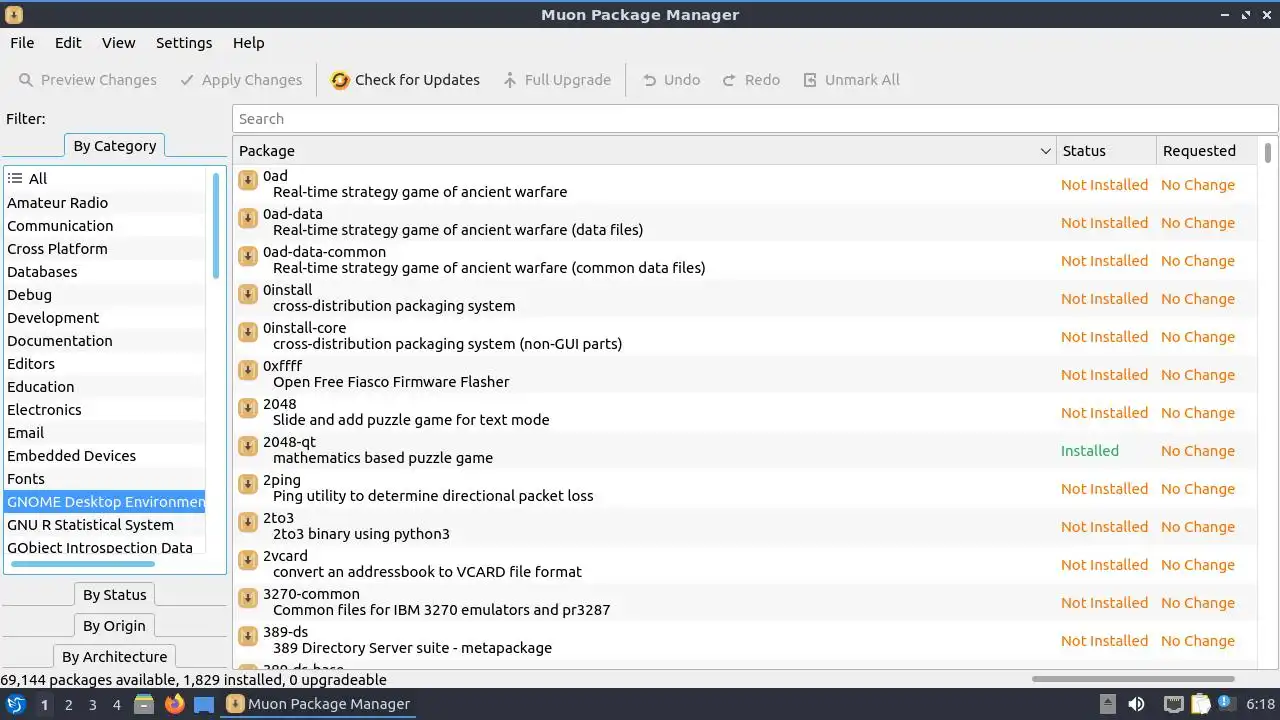This screenshot has height=720, width=1280.
Task: Click the category list vertical scrollbar
Action: pos(215,225)
